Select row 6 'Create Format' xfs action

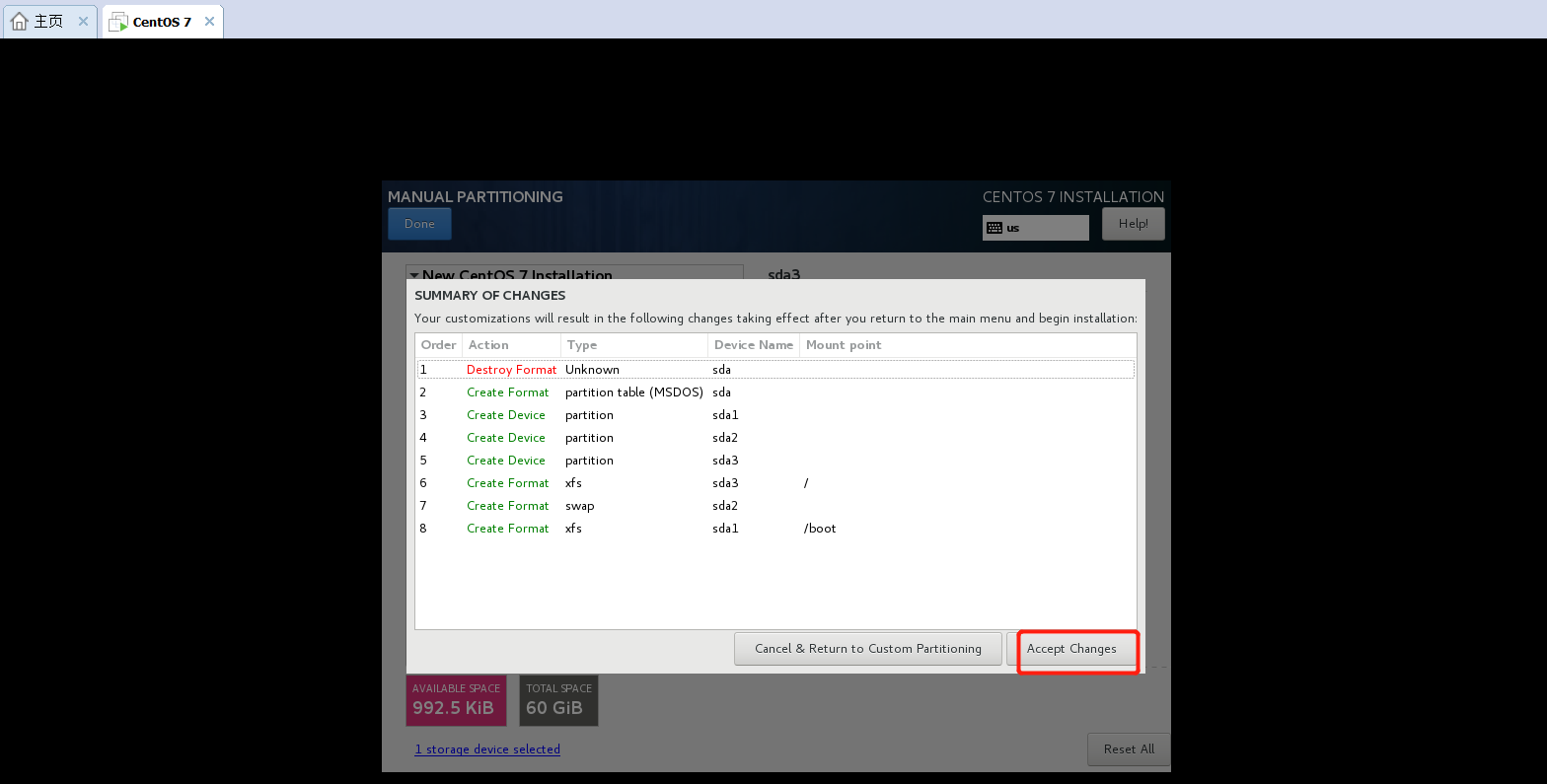507,483
